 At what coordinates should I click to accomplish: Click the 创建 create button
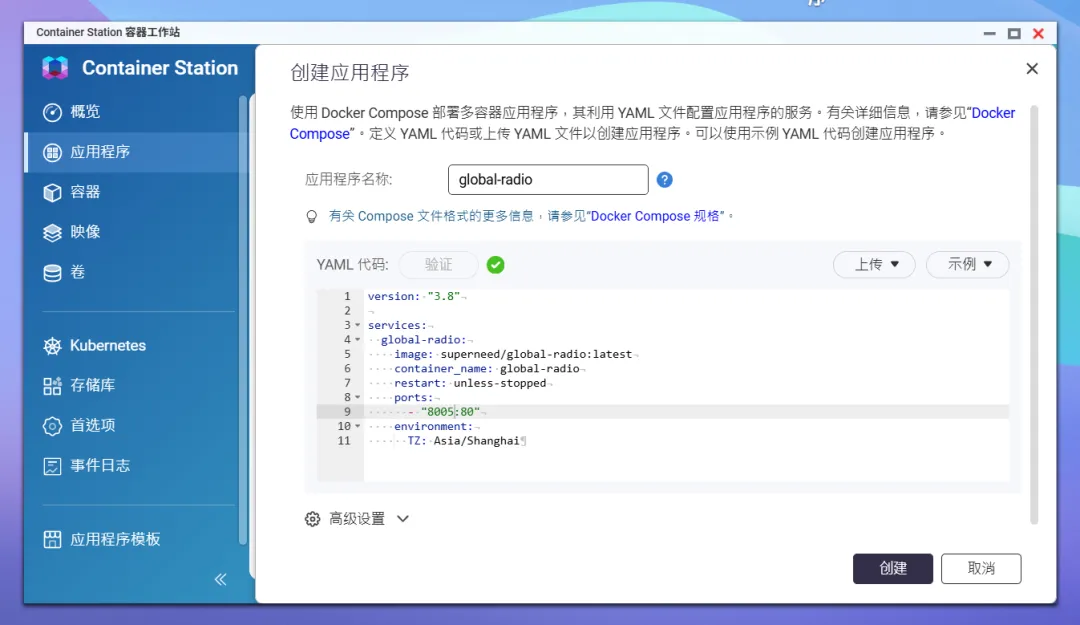(893, 568)
